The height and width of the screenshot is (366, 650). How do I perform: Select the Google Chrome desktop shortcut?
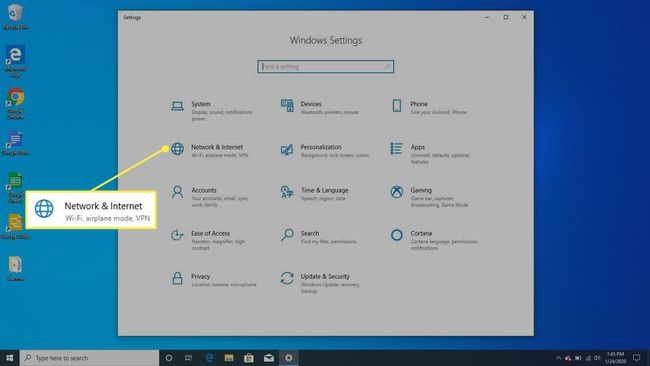pyautogui.click(x=15, y=104)
